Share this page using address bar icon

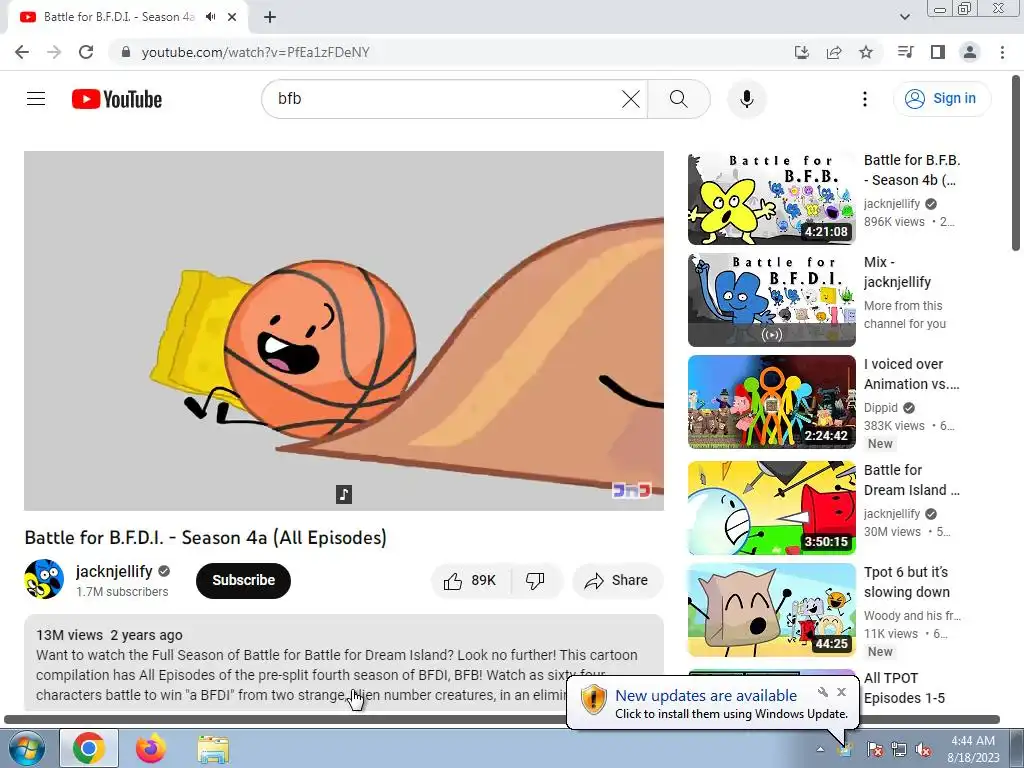tap(834, 52)
